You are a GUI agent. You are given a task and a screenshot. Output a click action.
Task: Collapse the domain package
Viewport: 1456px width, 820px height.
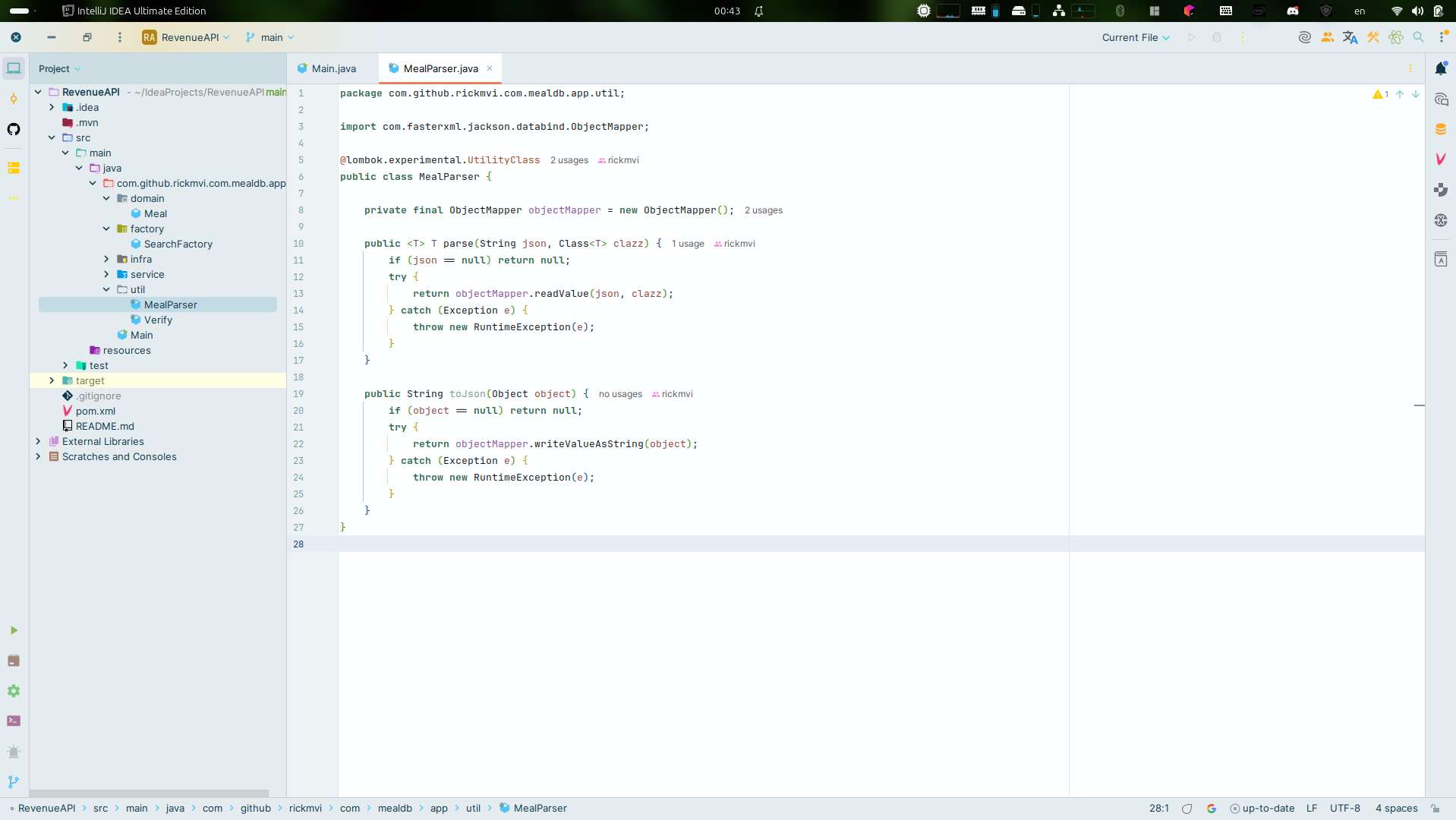pyautogui.click(x=106, y=198)
